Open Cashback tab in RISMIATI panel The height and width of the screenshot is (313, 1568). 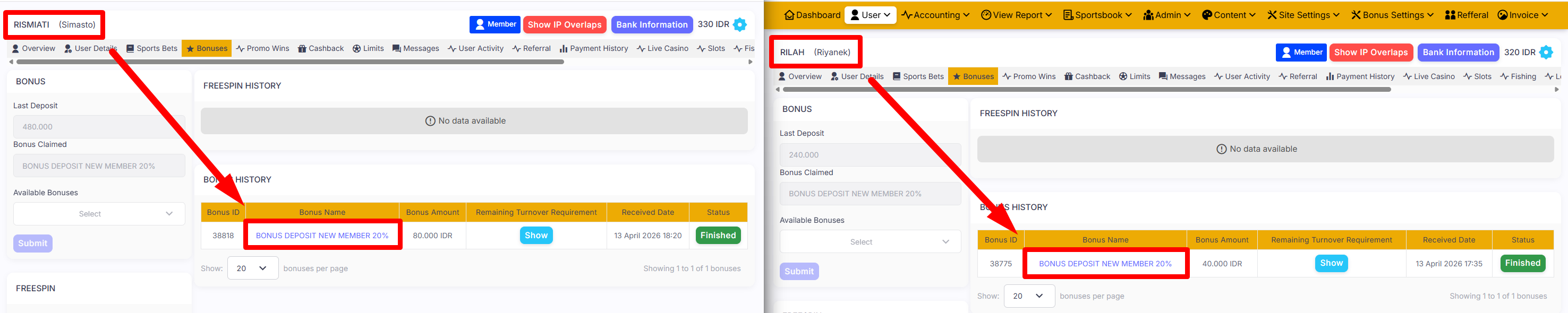(x=321, y=49)
